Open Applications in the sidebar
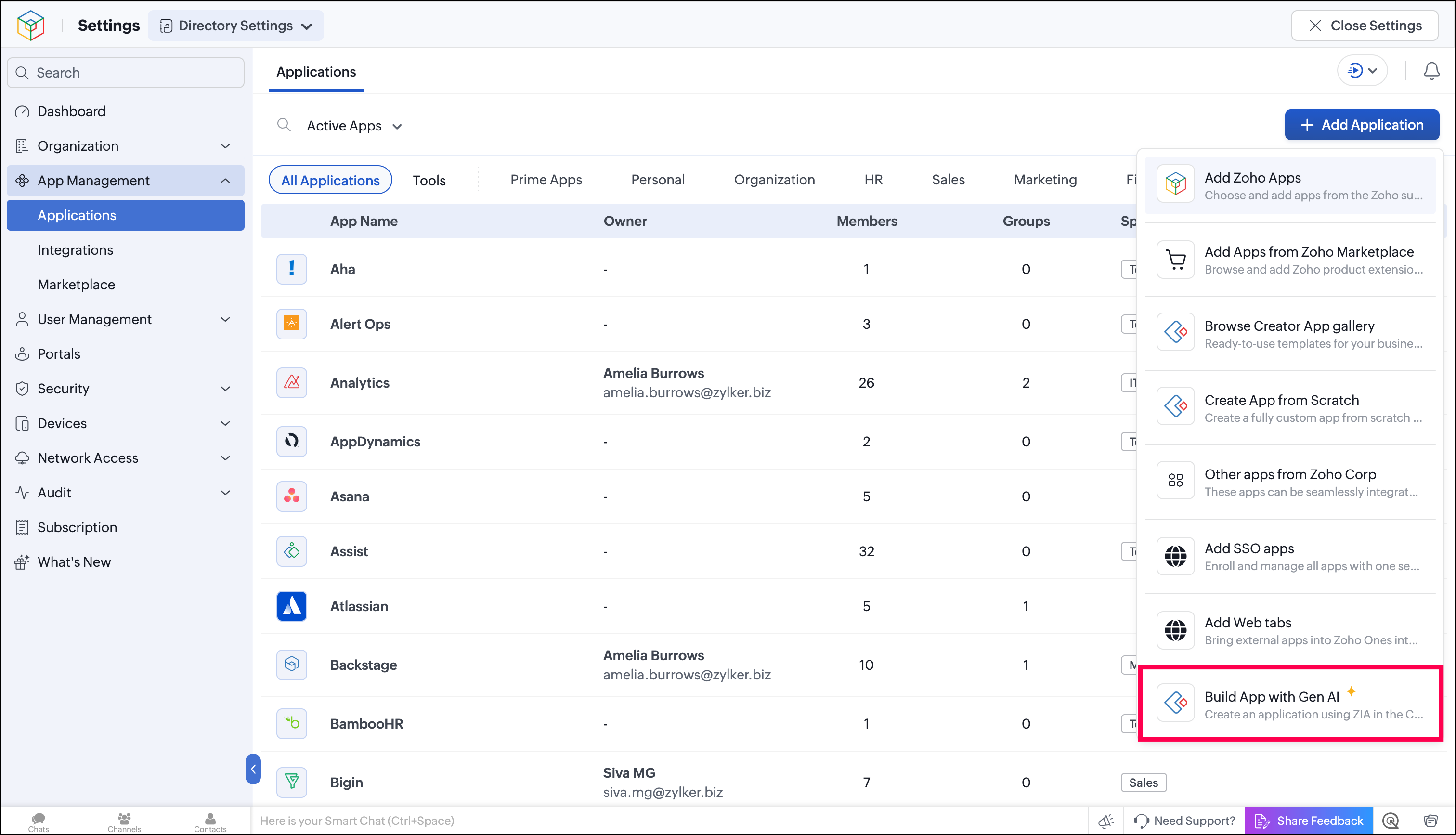 pyautogui.click(x=126, y=215)
